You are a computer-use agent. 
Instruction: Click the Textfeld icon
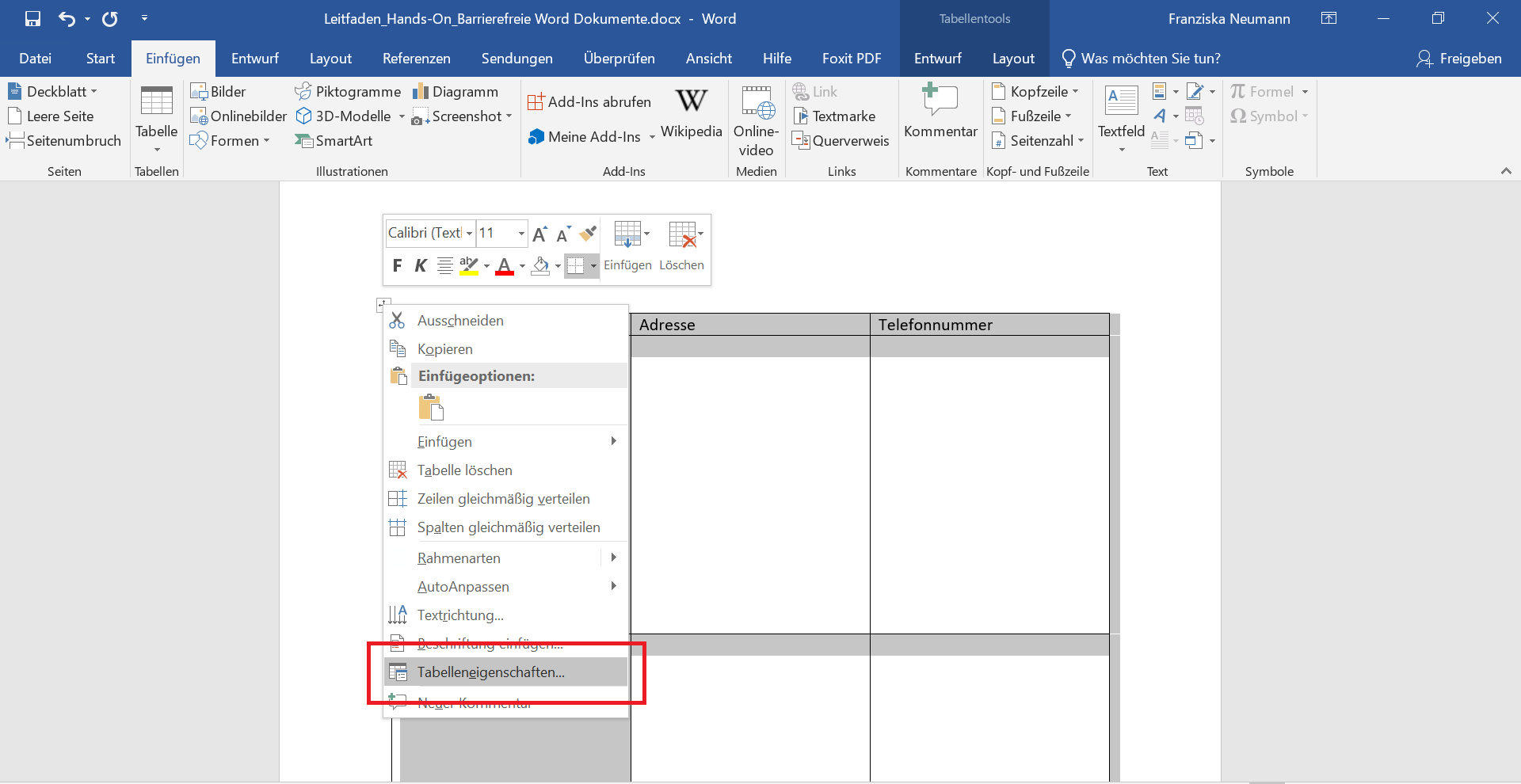tap(1121, 113)
